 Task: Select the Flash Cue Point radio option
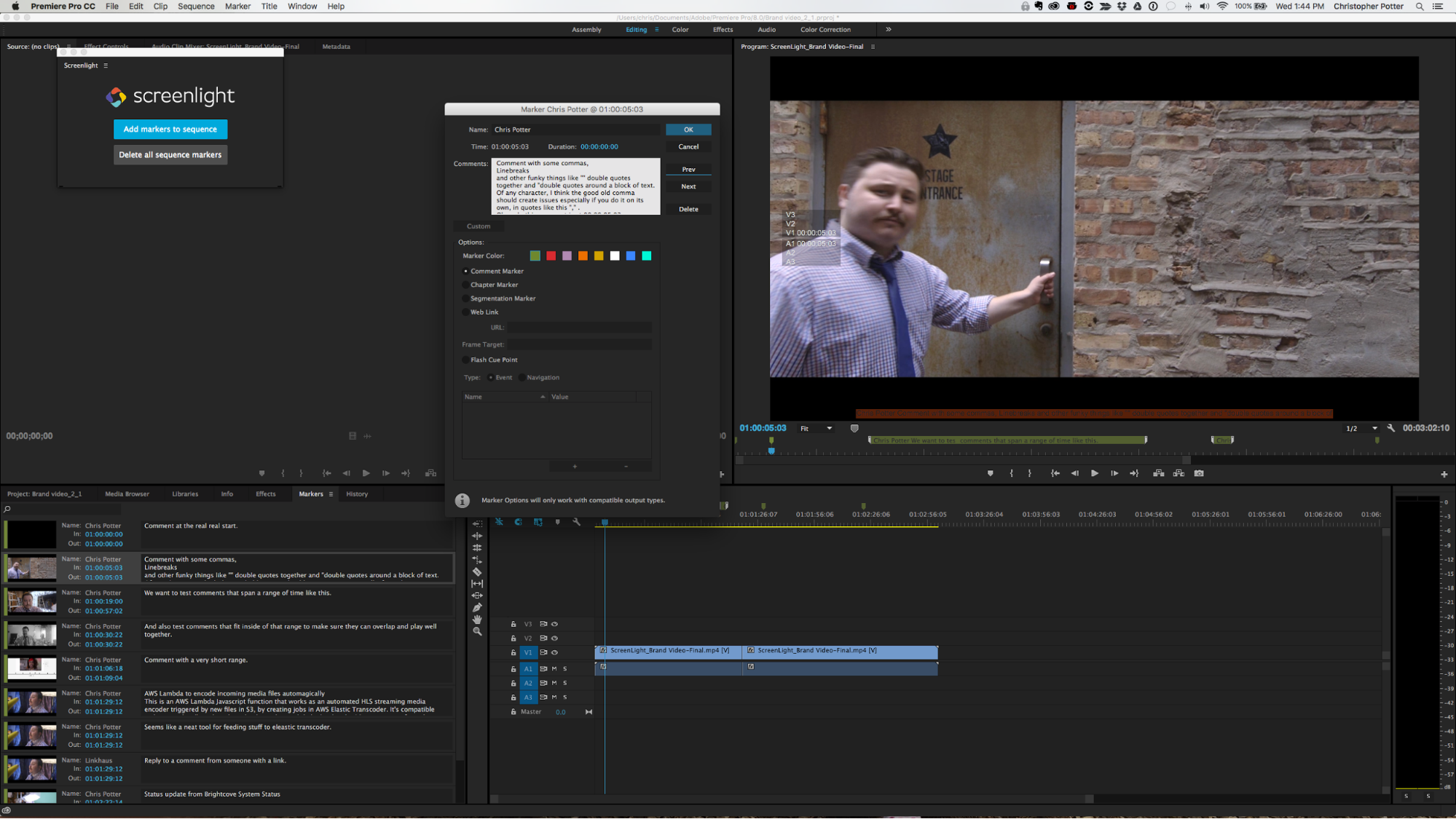click(466, 360)
